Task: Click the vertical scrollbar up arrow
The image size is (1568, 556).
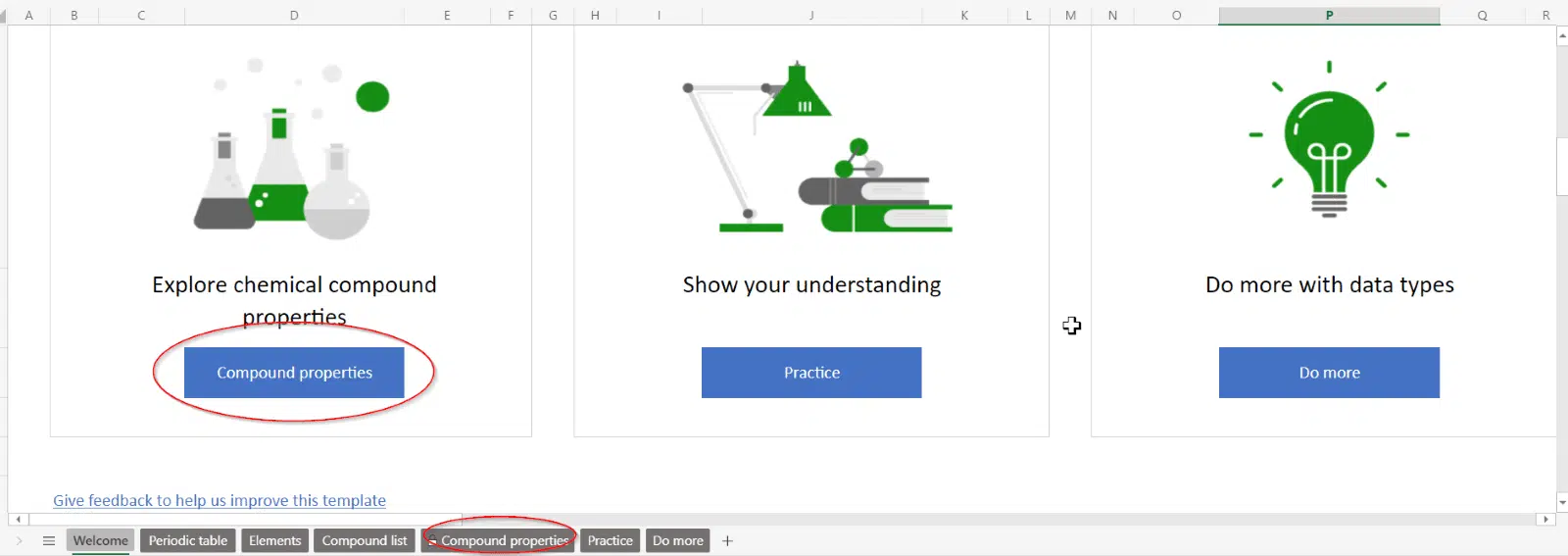Action: pos(1562,36)
